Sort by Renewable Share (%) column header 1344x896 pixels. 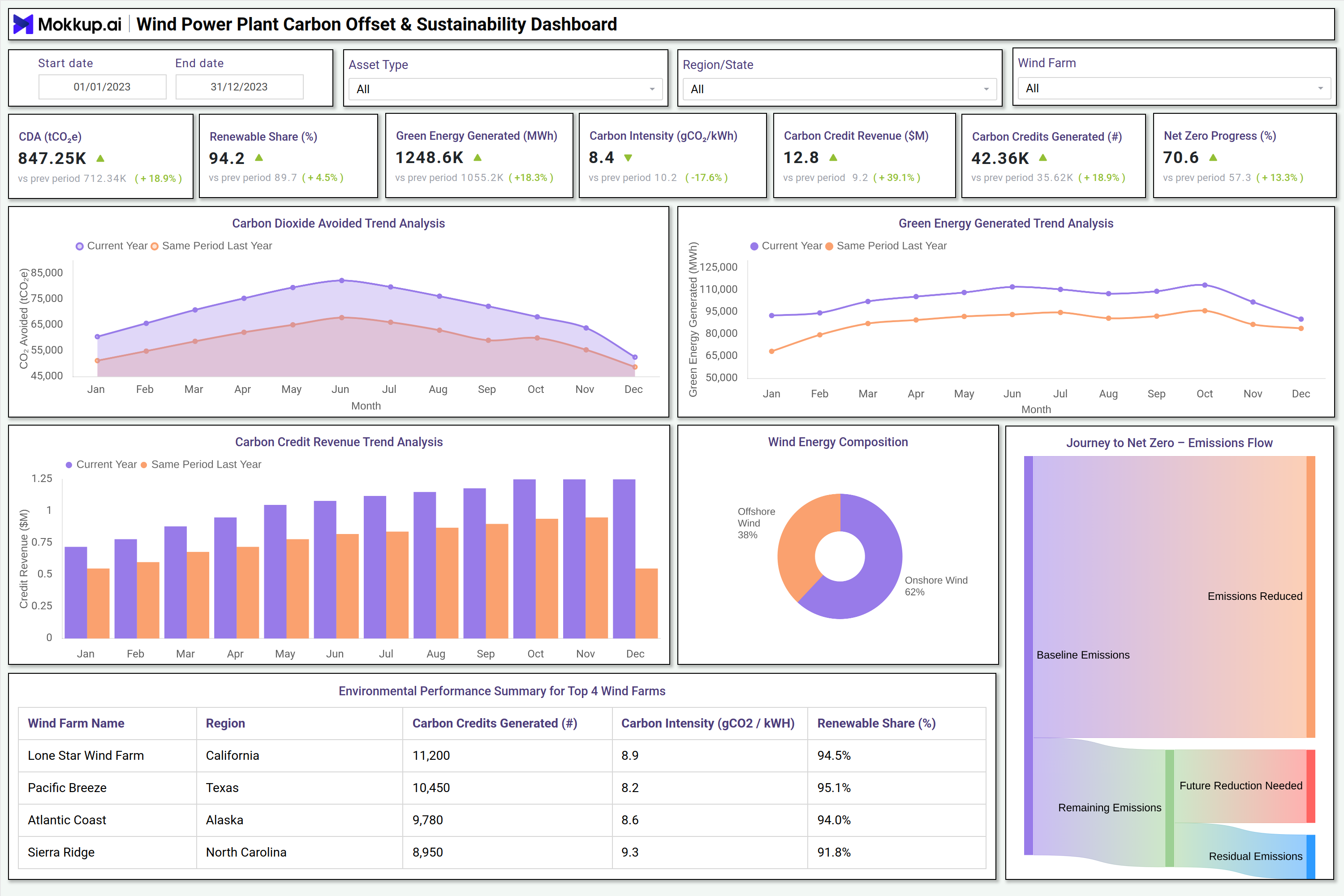click(x=876, y=724)
